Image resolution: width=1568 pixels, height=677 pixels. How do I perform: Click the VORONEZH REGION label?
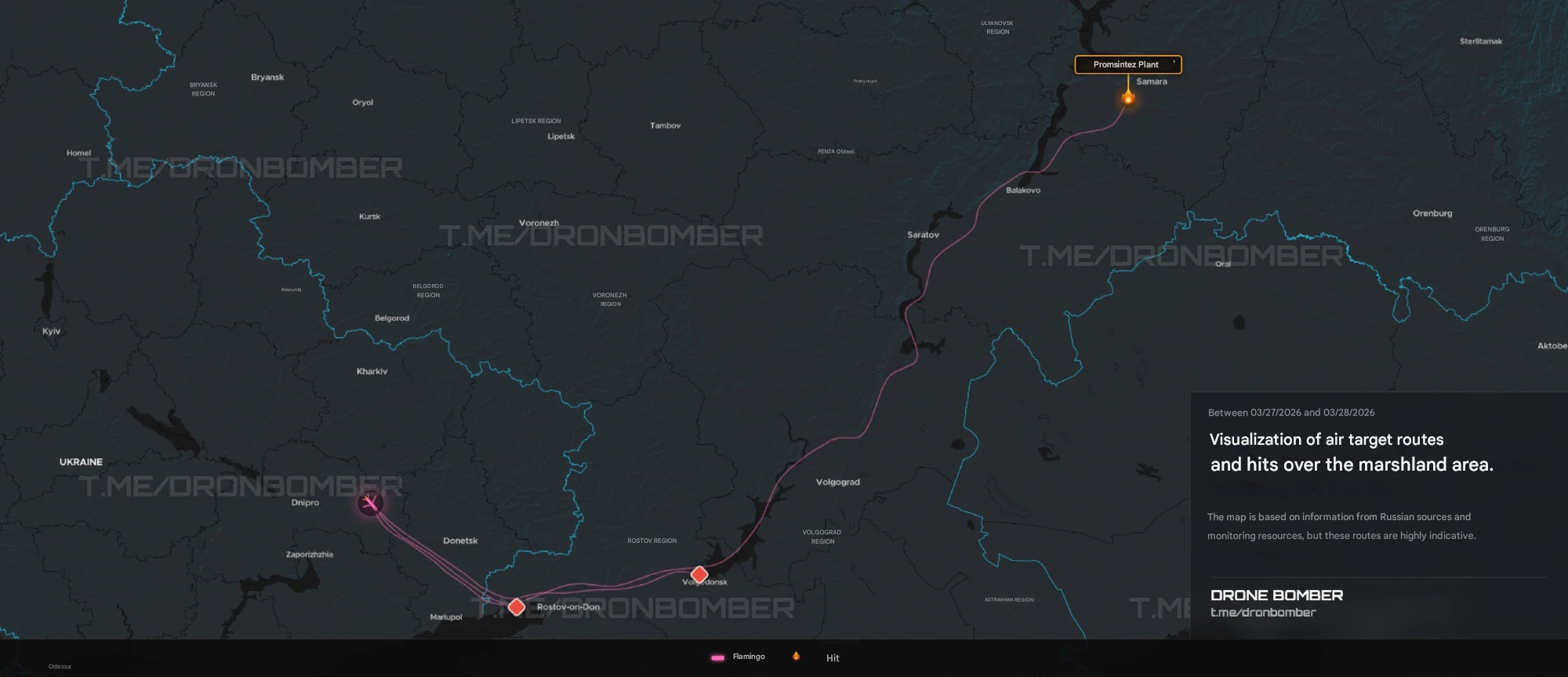click(610, 300)
